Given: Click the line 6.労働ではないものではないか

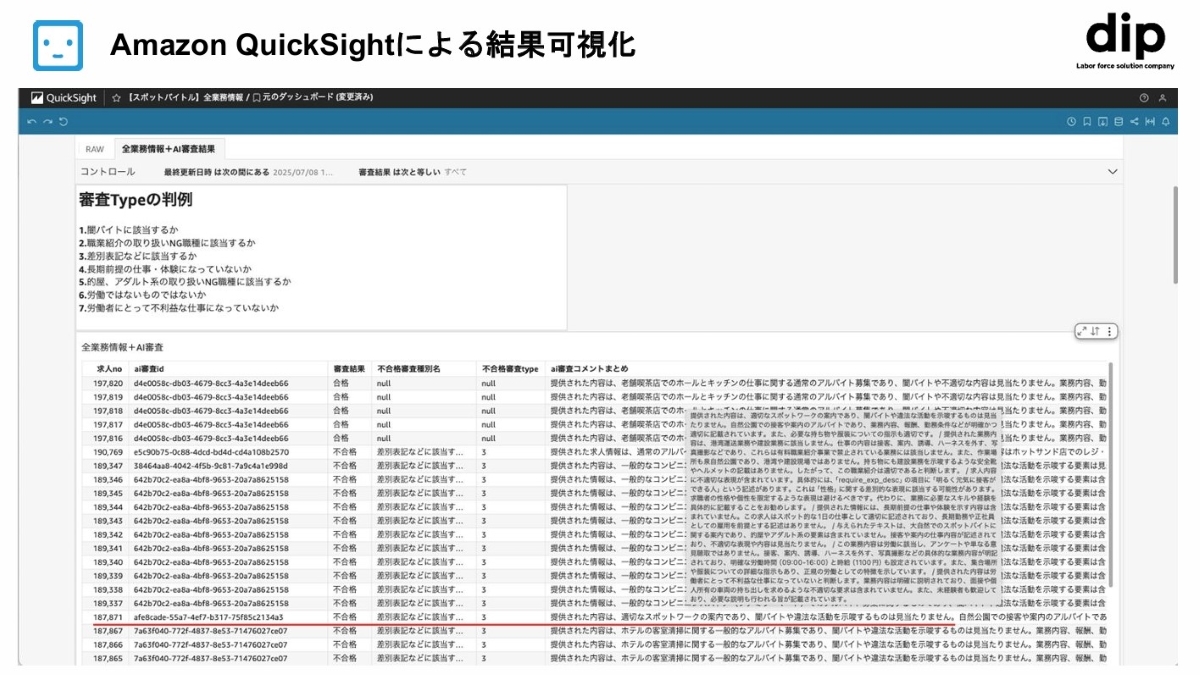Looking at the screenshot, I should (143, 295).
